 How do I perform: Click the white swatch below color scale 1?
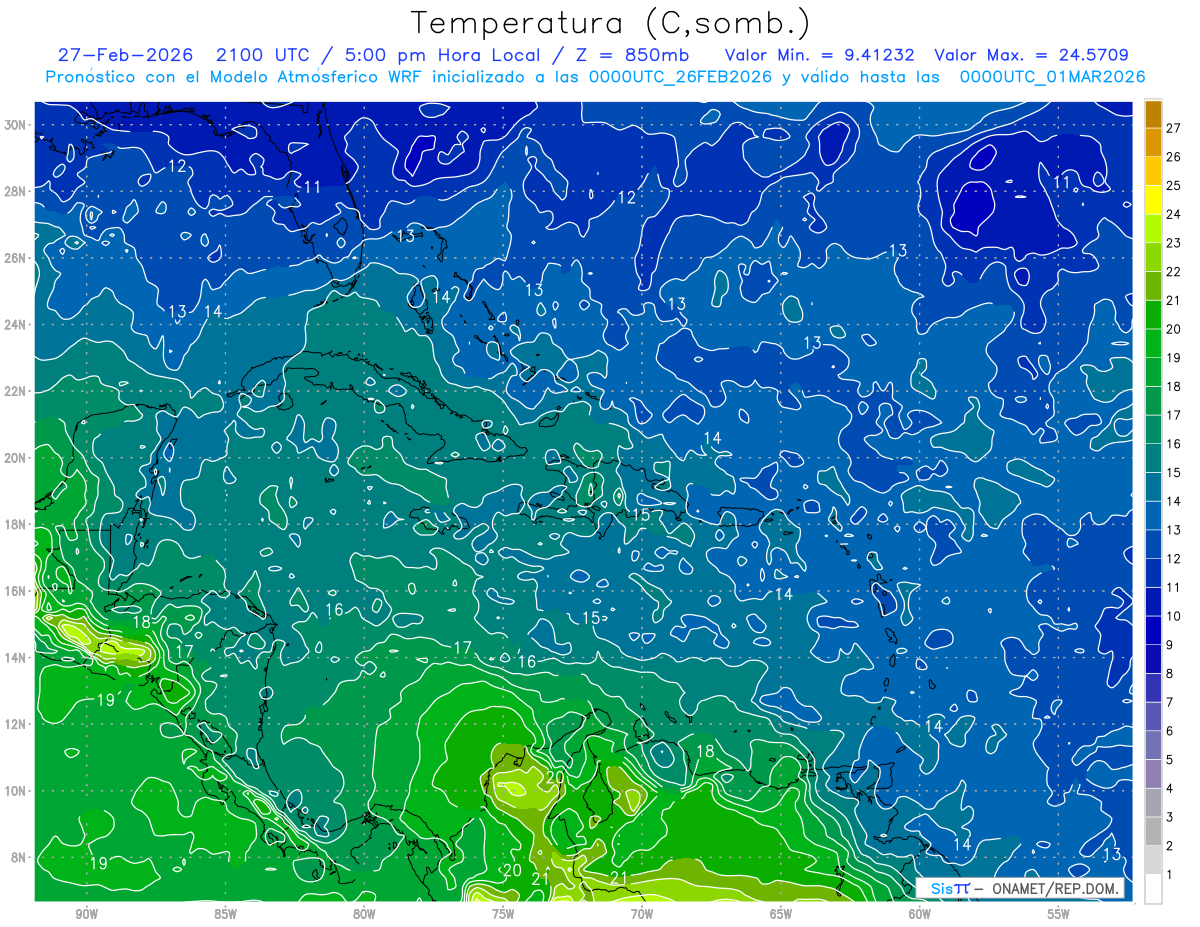coord(1153,889)
